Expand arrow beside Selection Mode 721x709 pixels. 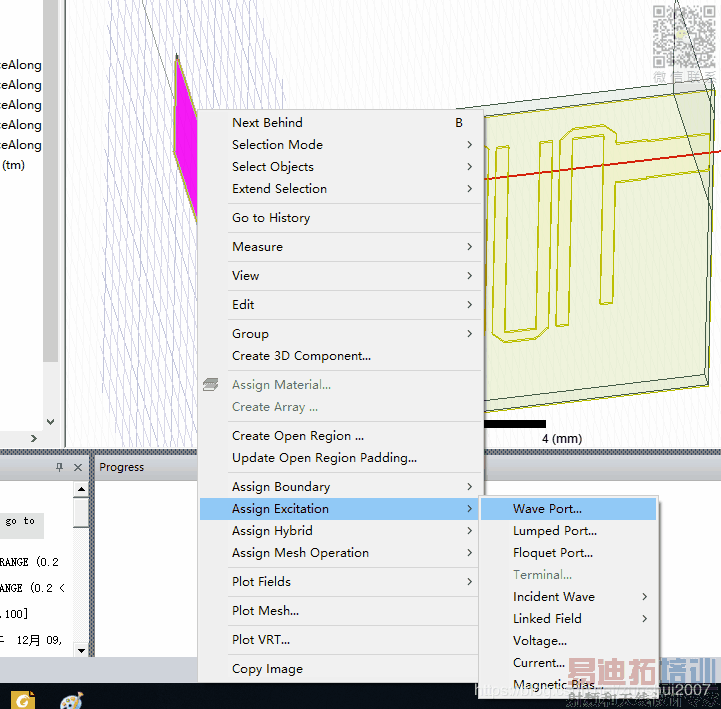pos(469,145)
